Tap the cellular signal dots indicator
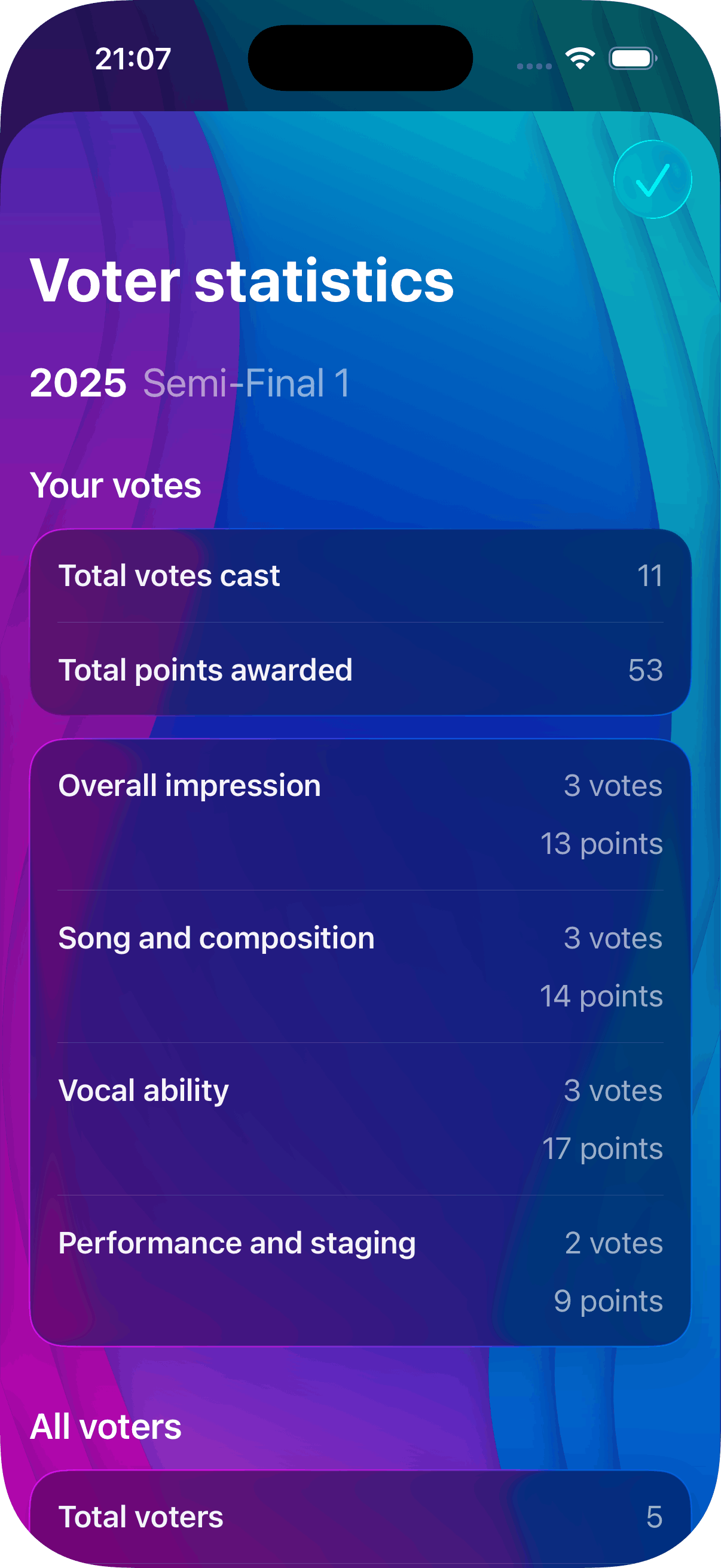The image size is (721, 1568). (x=534, y=66)
